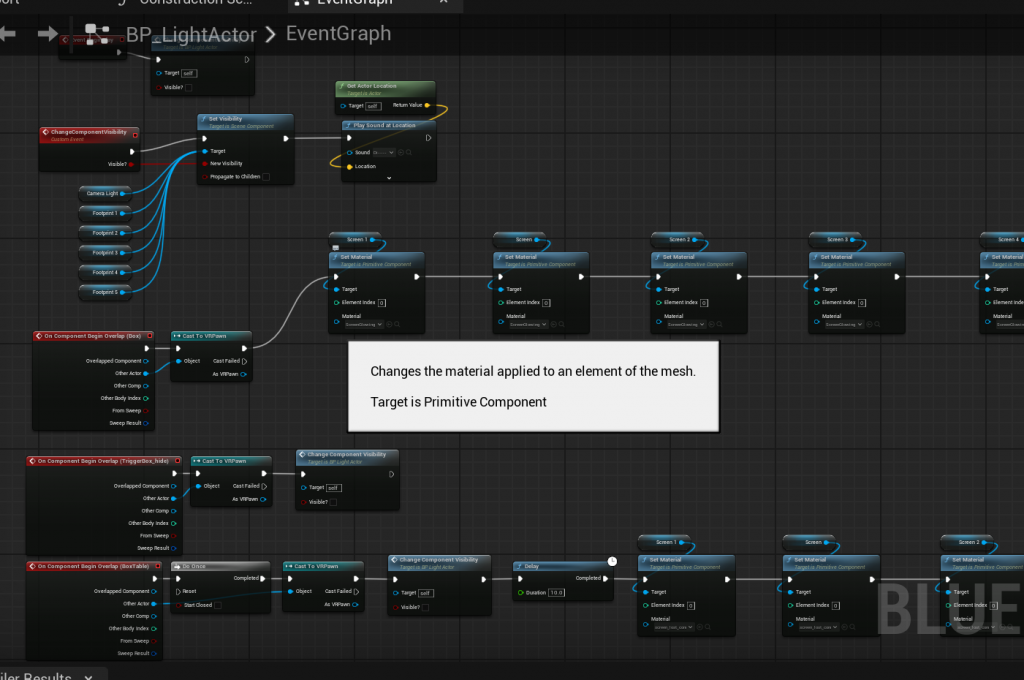Click delegate pin on Begin Overlap (TriggerBox_hide) header

[x=178, y=461]
